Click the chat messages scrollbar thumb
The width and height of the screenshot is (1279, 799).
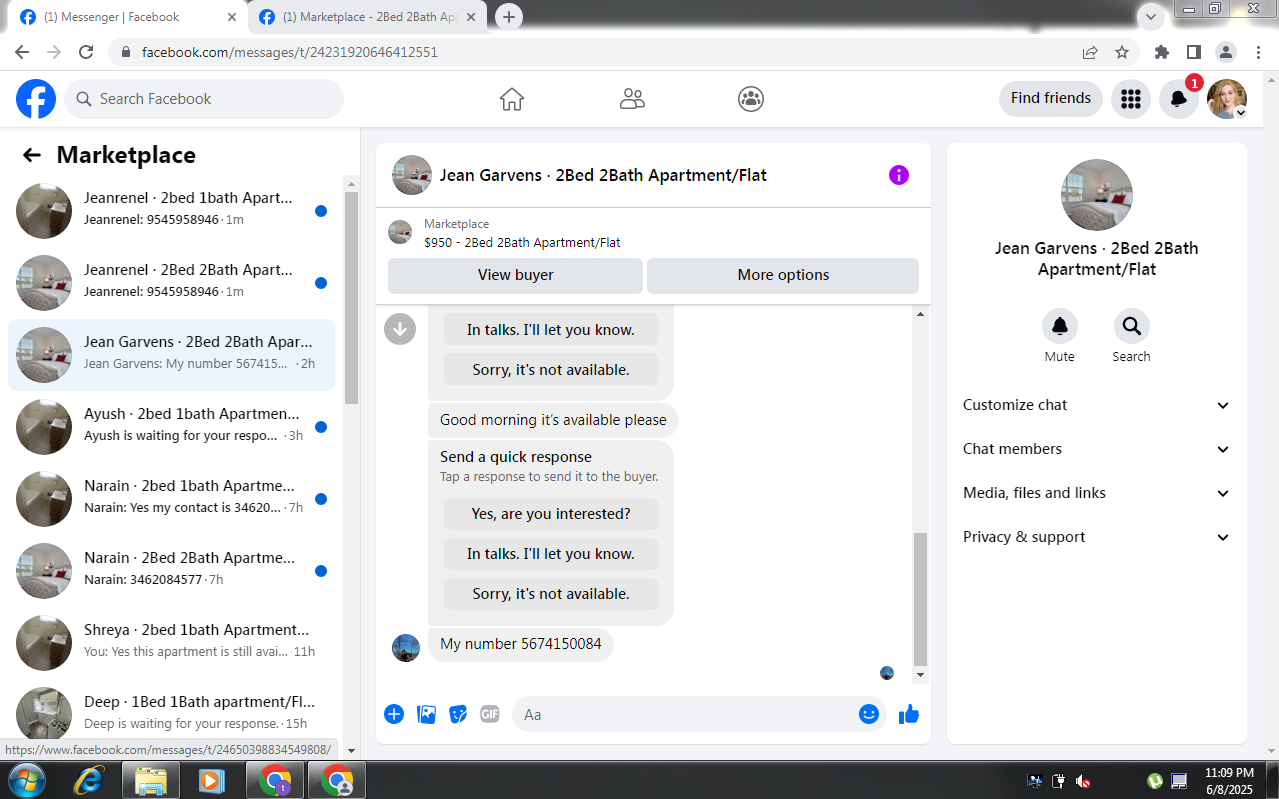pyautogui.click(x=920, y=599)
